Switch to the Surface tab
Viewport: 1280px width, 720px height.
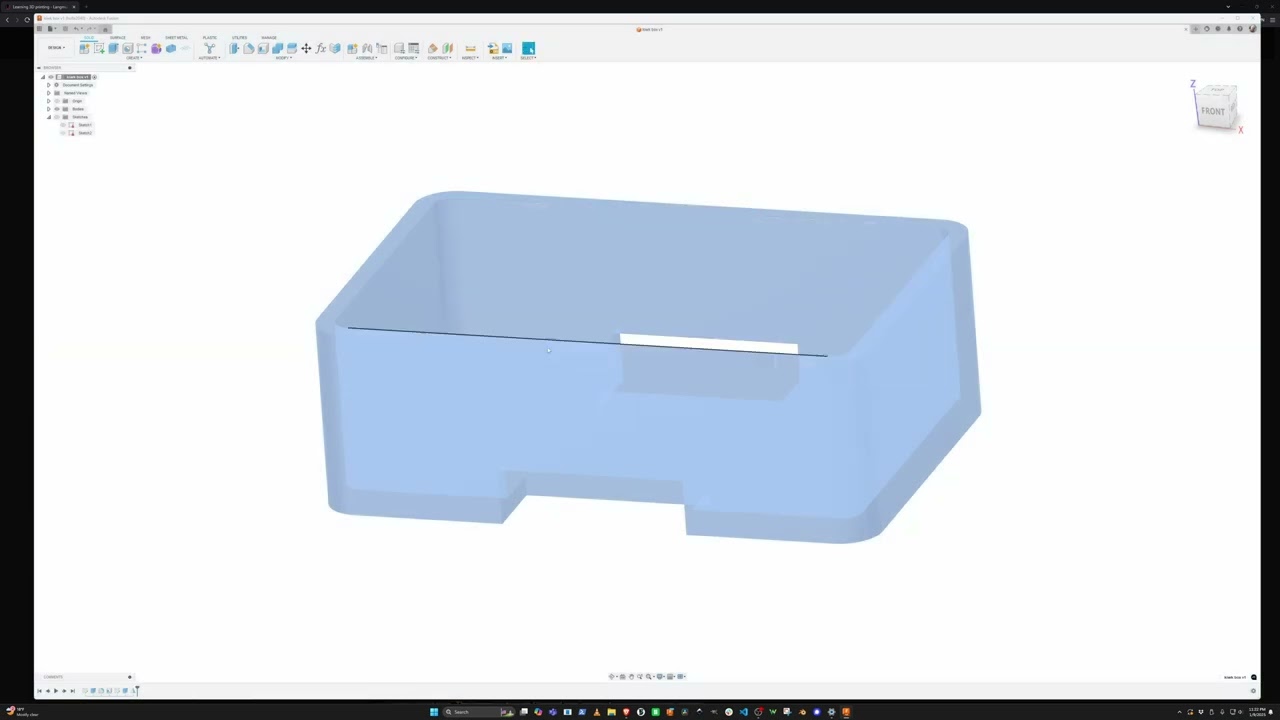(x=118, y=38)
